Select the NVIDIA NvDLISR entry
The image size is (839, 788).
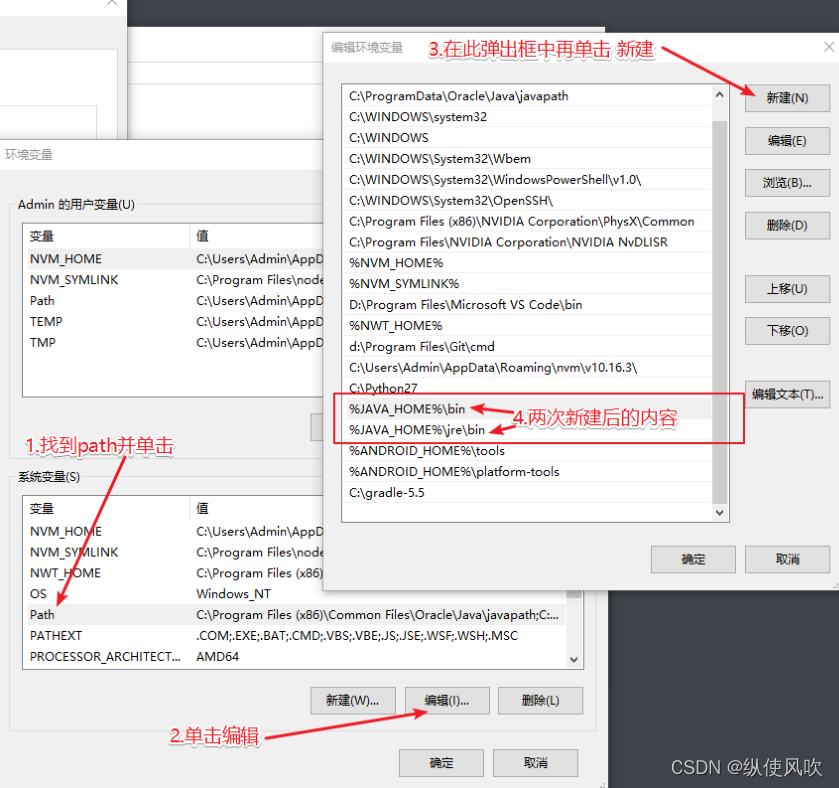click(527, 242)
